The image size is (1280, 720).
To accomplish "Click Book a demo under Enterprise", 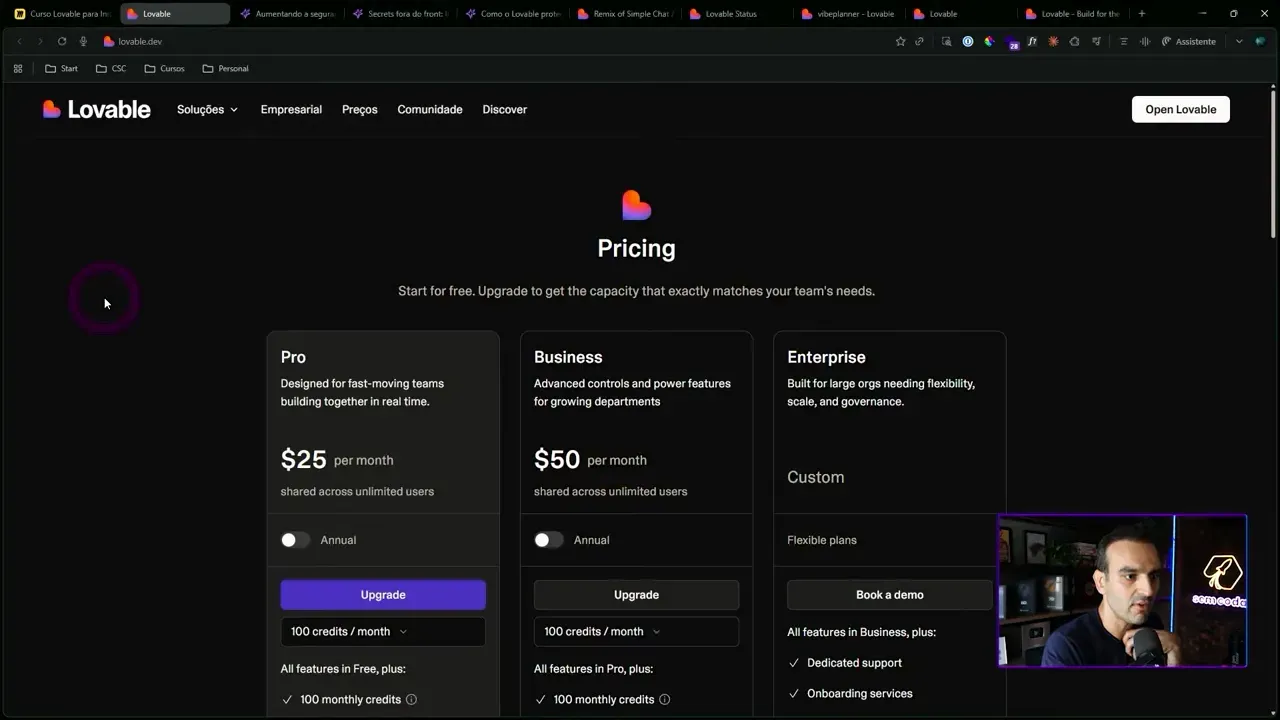I will click(889, 594).
